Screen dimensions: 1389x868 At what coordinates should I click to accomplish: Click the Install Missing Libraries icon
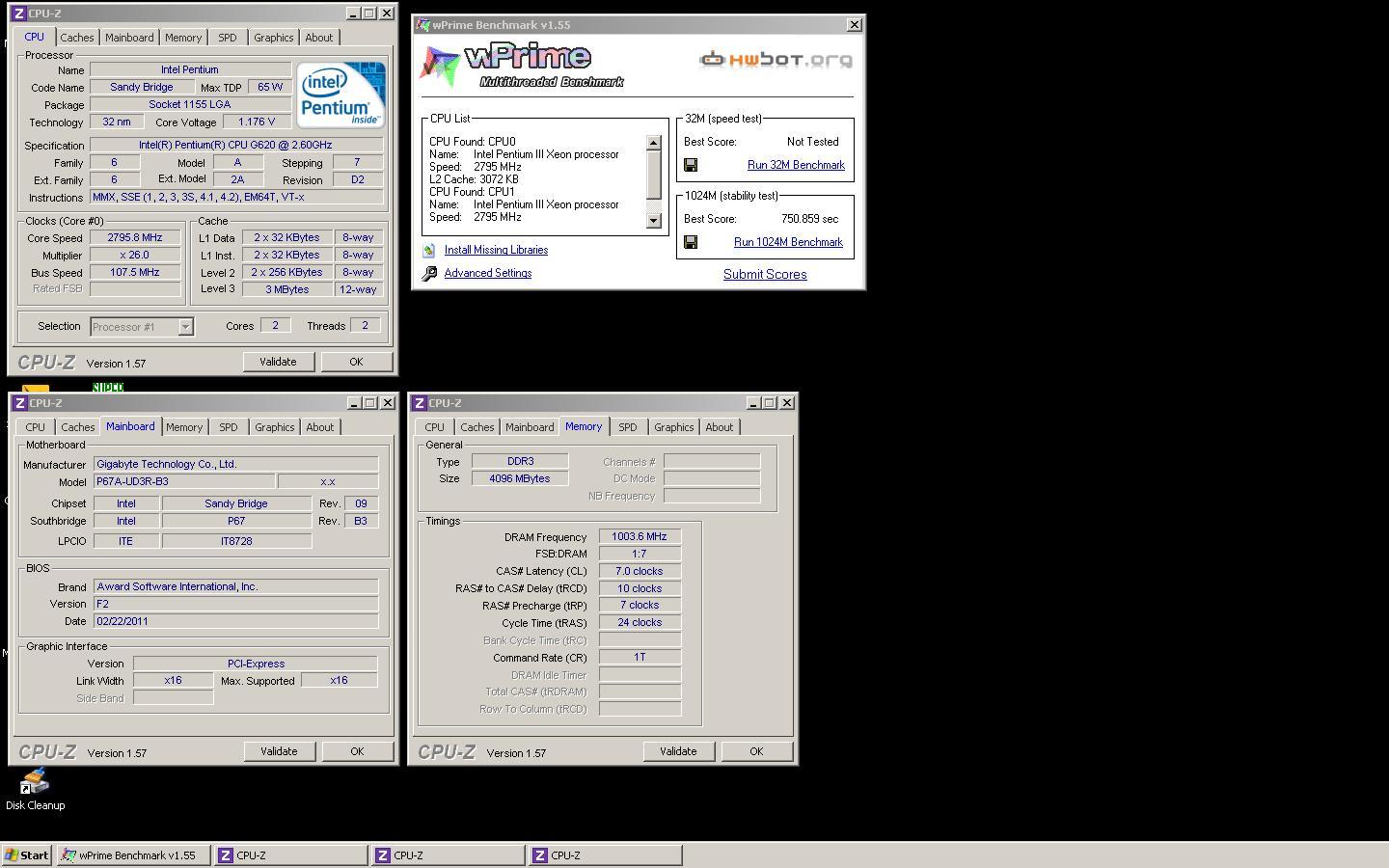(x=429, y=250)
